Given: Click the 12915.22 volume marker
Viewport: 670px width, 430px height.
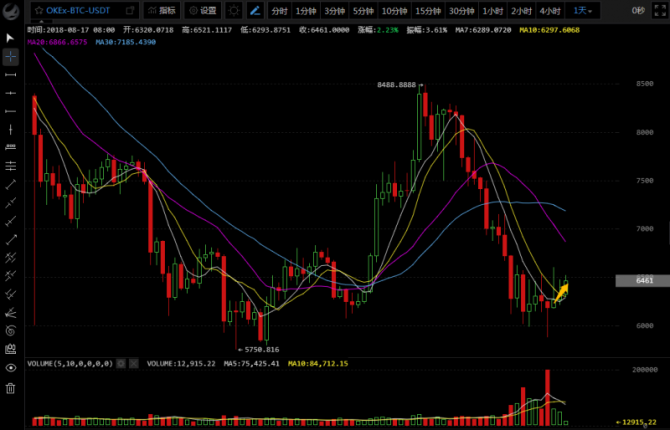Looking at the screenshot, I should coord(638,422).
